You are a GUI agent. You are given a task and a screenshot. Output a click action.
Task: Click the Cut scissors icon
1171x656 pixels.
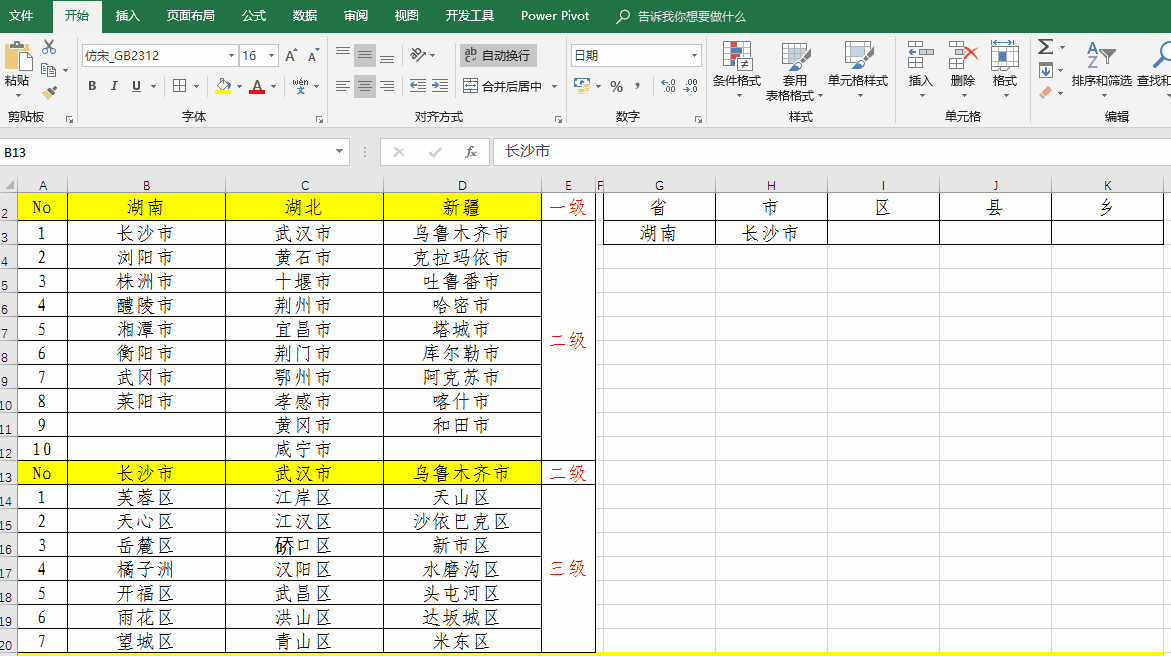coord(49,47)
